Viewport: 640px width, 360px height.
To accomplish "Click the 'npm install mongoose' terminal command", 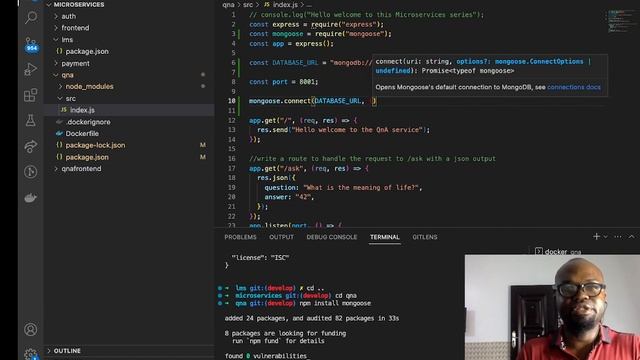I will coord(335,303).
